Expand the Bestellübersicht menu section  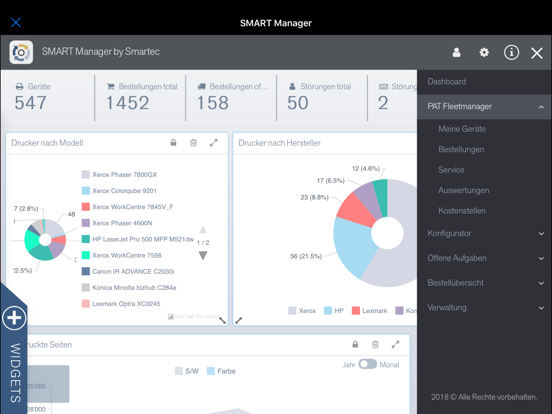[484, 283]
